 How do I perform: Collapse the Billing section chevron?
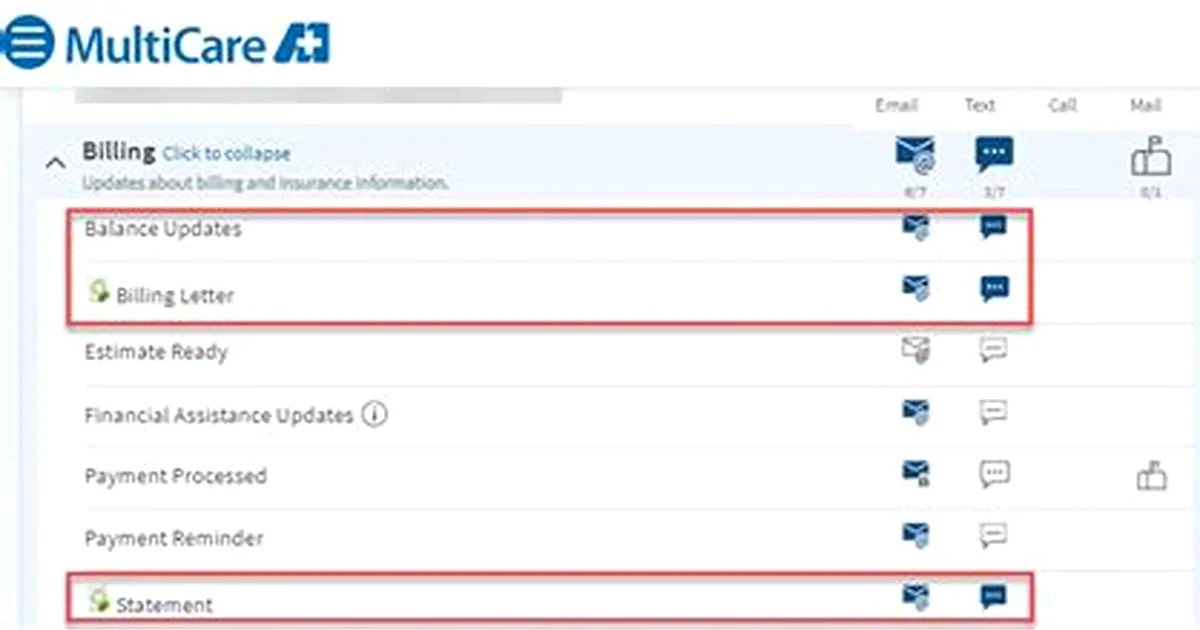[57, 161]
